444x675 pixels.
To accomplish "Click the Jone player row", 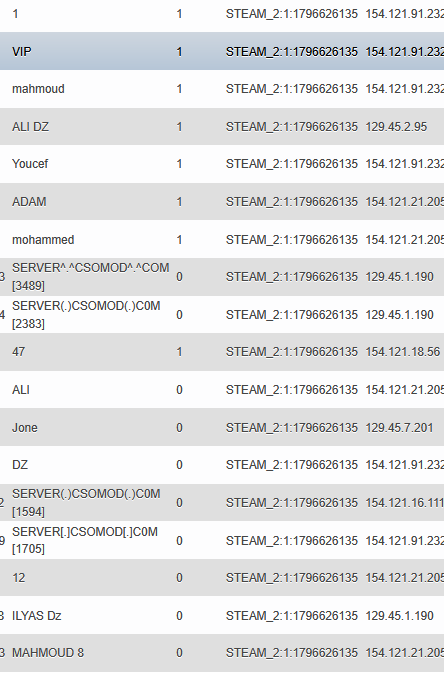I will click(222, 427).
